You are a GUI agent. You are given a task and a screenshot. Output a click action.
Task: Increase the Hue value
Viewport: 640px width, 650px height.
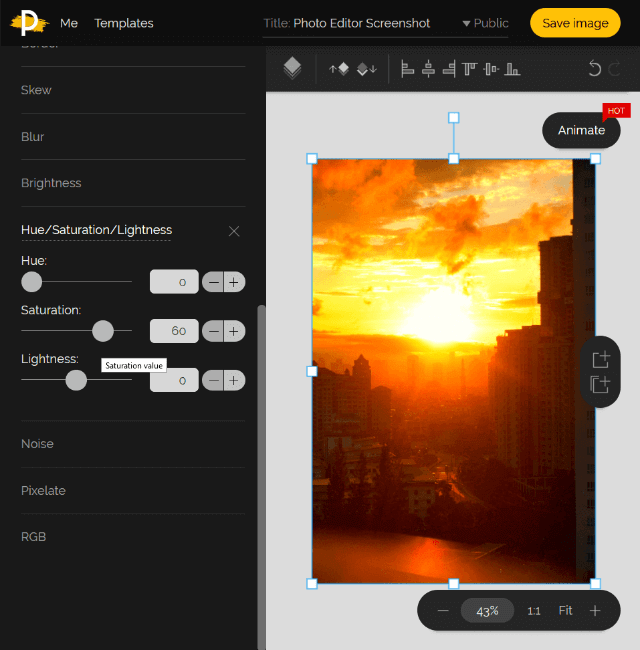234,282
